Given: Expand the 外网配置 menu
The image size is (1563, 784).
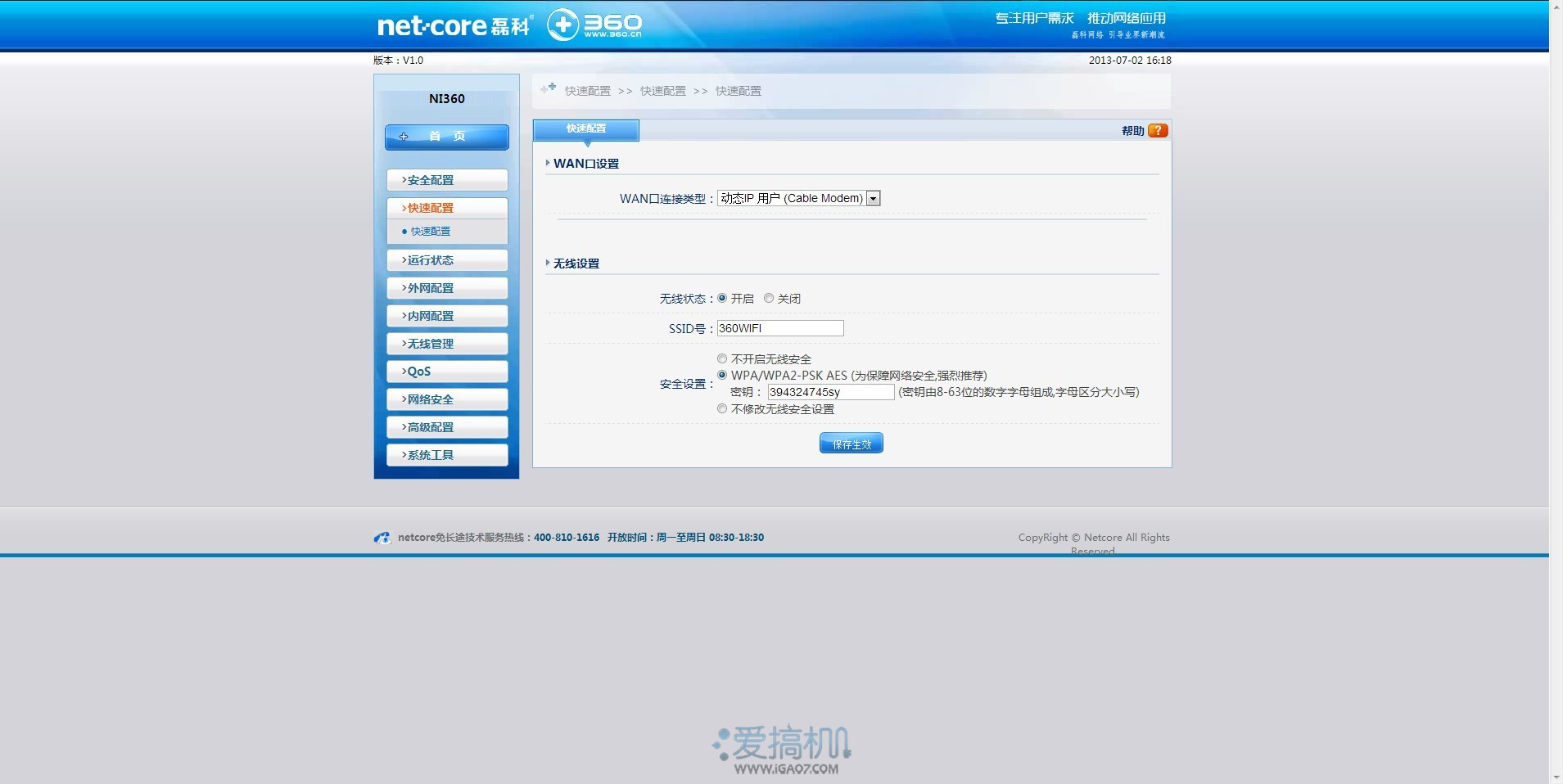Looking at the screenshot, I should pos(447,288).
